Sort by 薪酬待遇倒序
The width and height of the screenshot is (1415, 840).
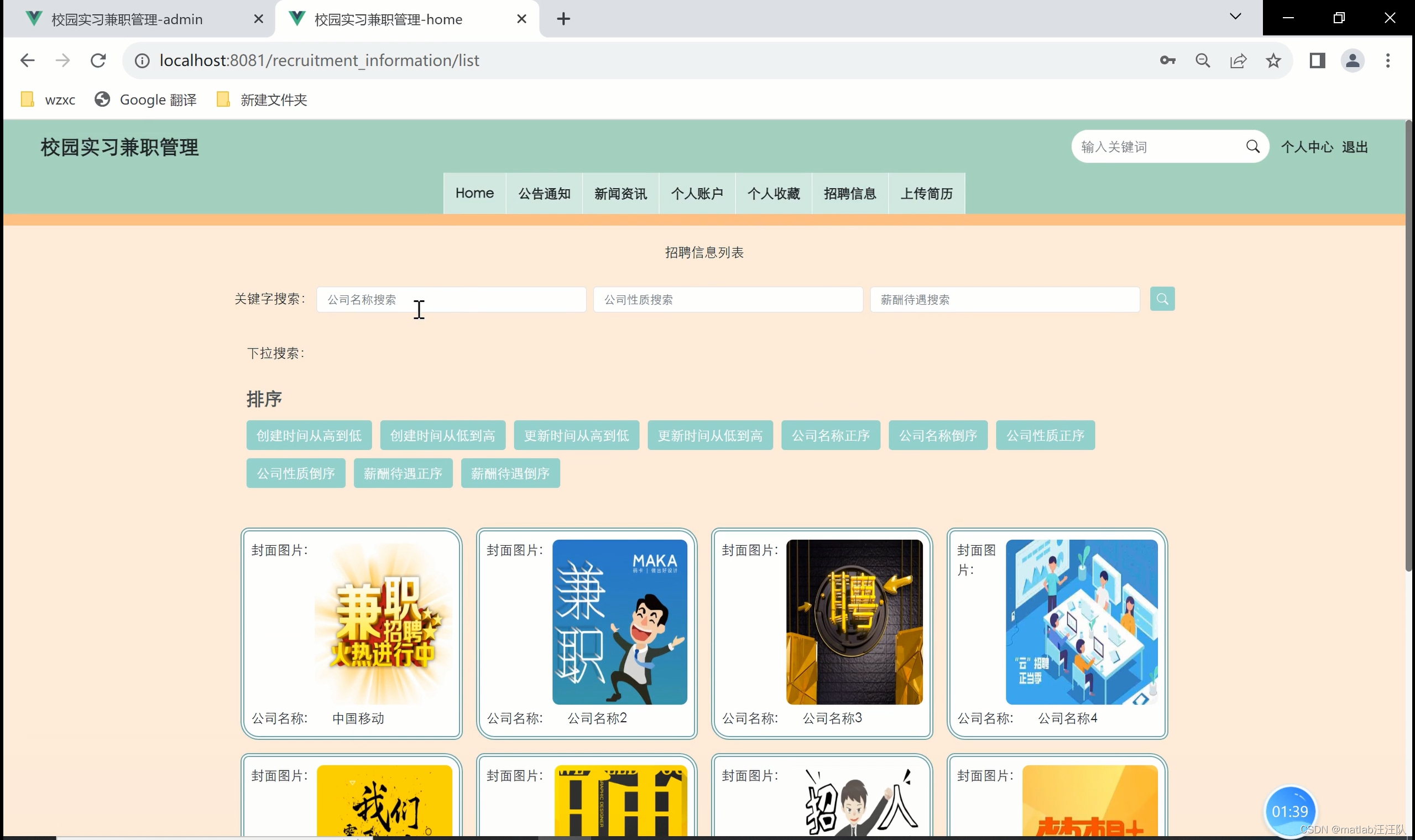[x=510, y=473]
